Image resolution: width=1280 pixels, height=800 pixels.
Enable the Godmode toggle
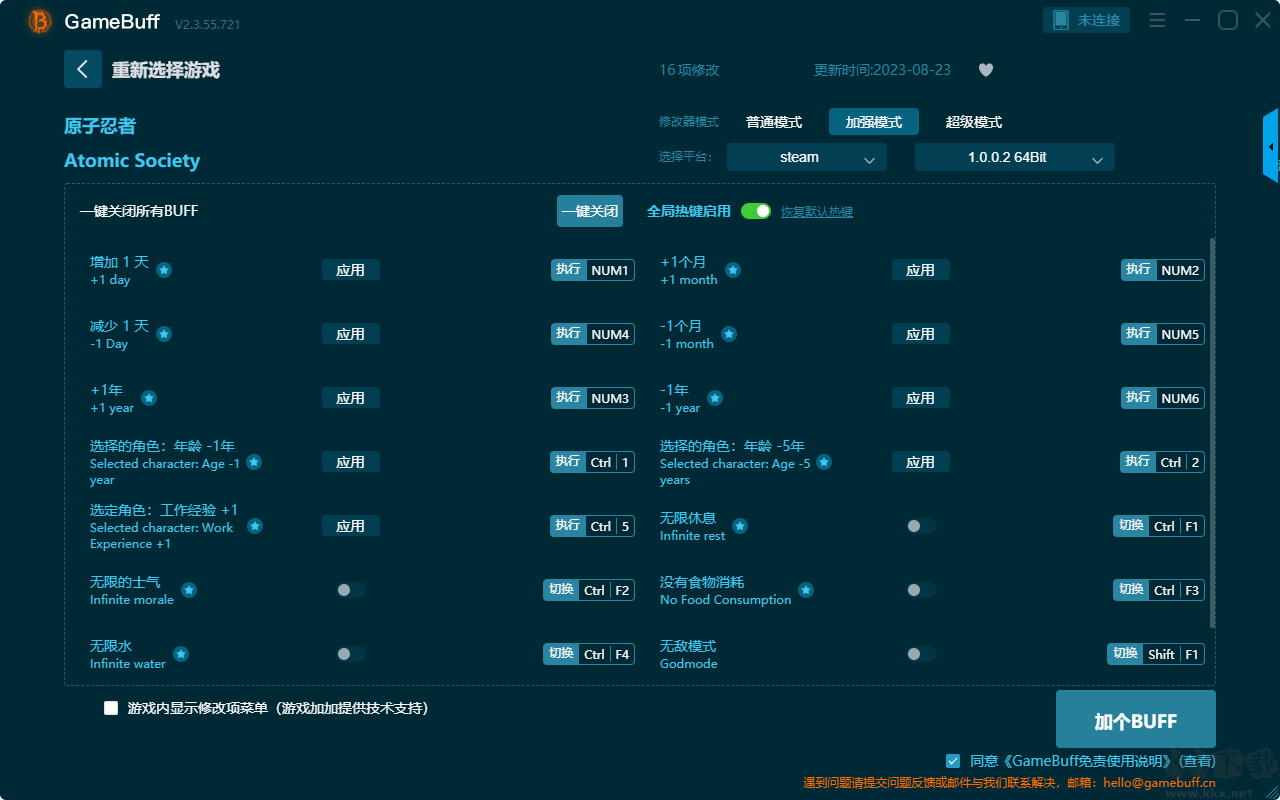pos(921,654)
